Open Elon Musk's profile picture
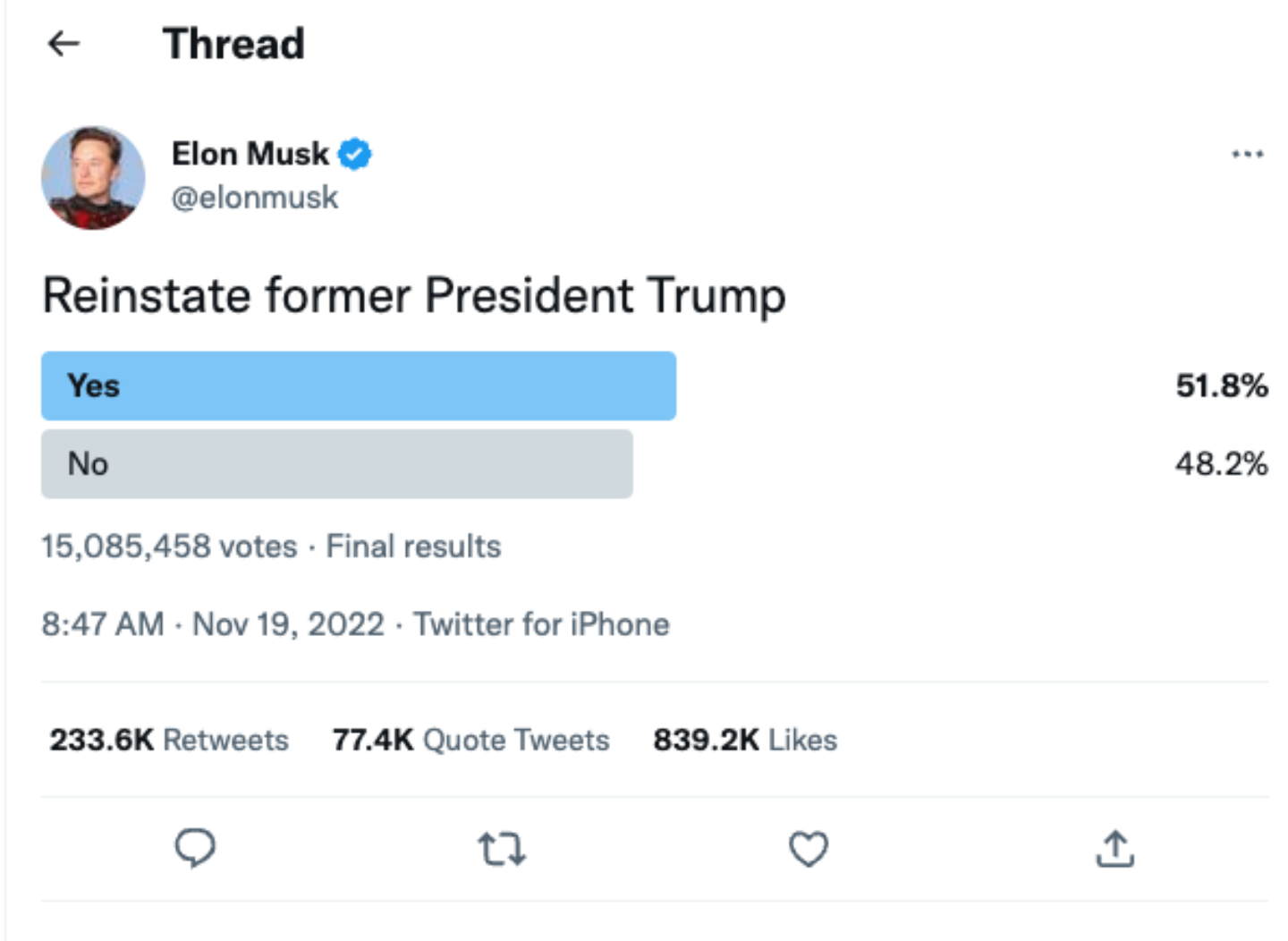Image resolution: width=1288 pixels, height=941 pixels. (x=93, y=177)
